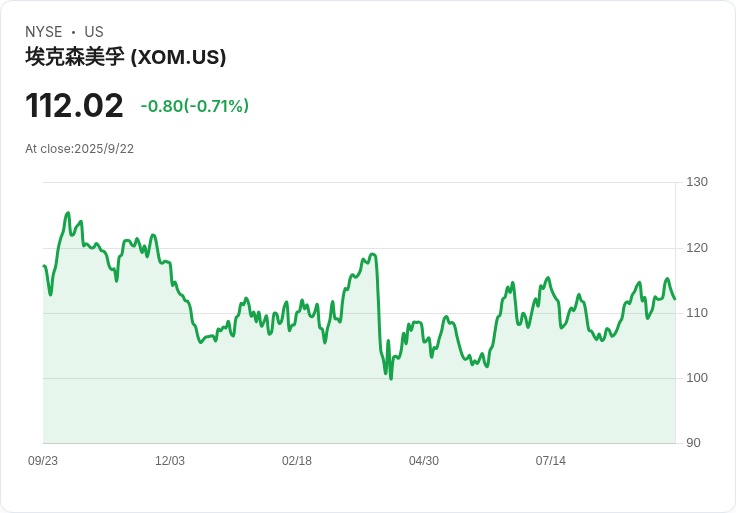Click the 130 price axis label
736x513 pixels.
[697, 182]
